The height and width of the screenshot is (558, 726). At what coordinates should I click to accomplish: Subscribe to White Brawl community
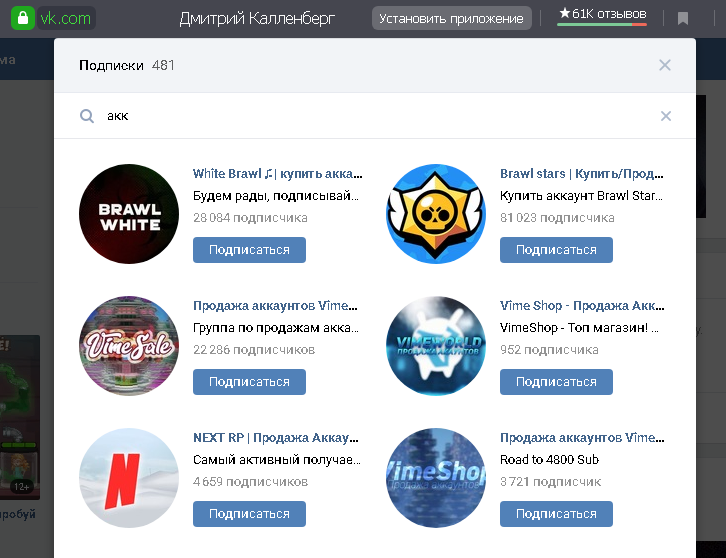pyautogui.click(x=249, y=250)
